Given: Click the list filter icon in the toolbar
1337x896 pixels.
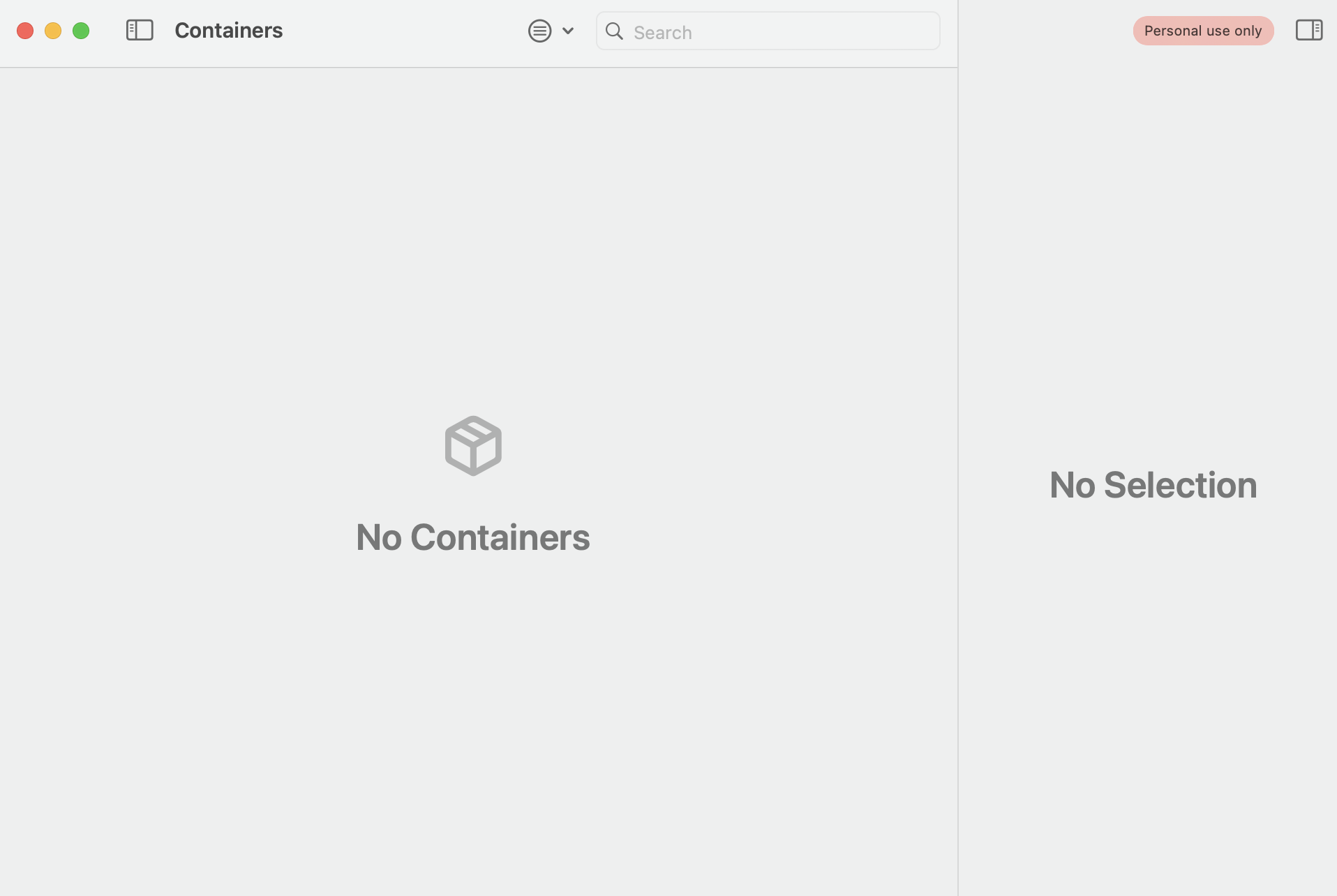Looking at the screenshot, I should 541,30.
